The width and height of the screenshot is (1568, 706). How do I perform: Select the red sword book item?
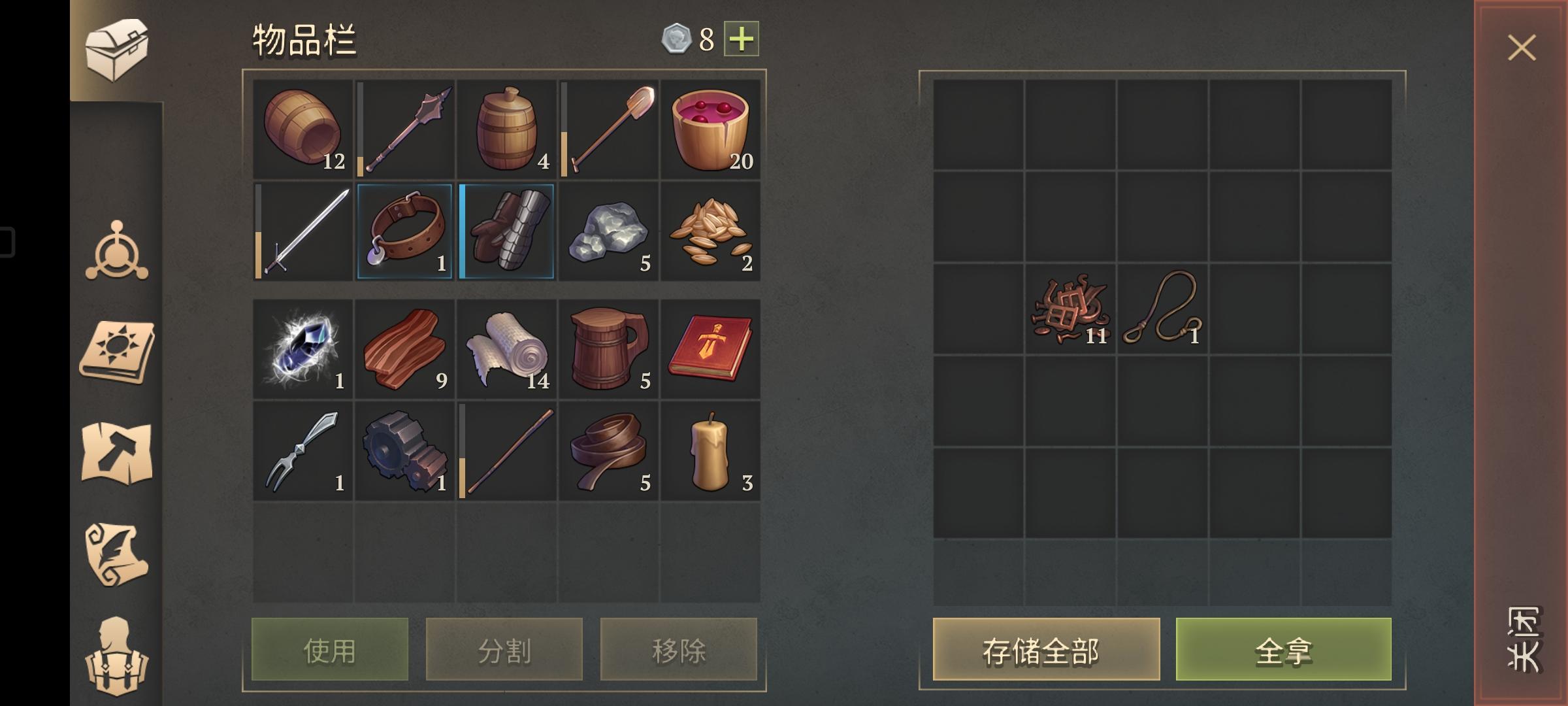tap(711, 349)
